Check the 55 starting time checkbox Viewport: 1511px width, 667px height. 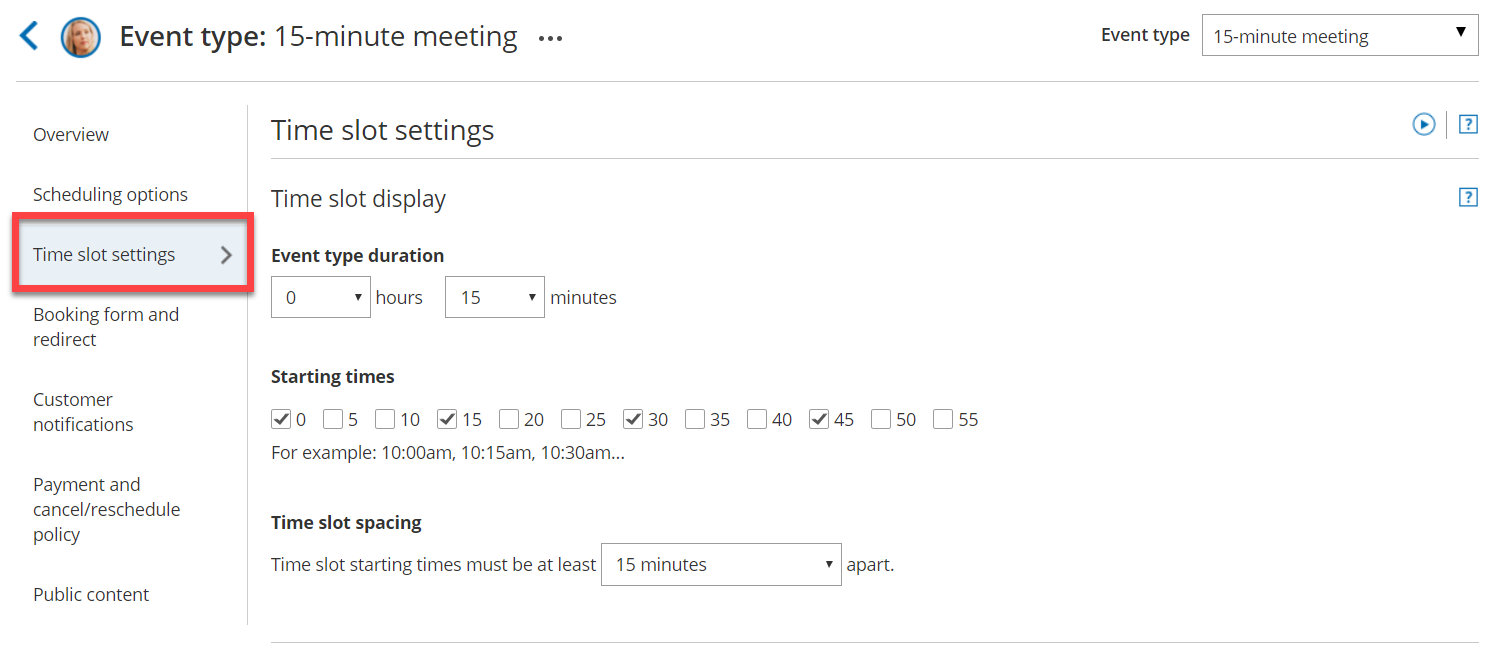(x=943, y=419)
